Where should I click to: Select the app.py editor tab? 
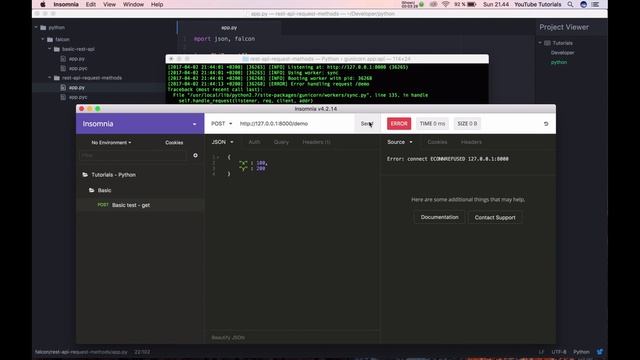229,28
